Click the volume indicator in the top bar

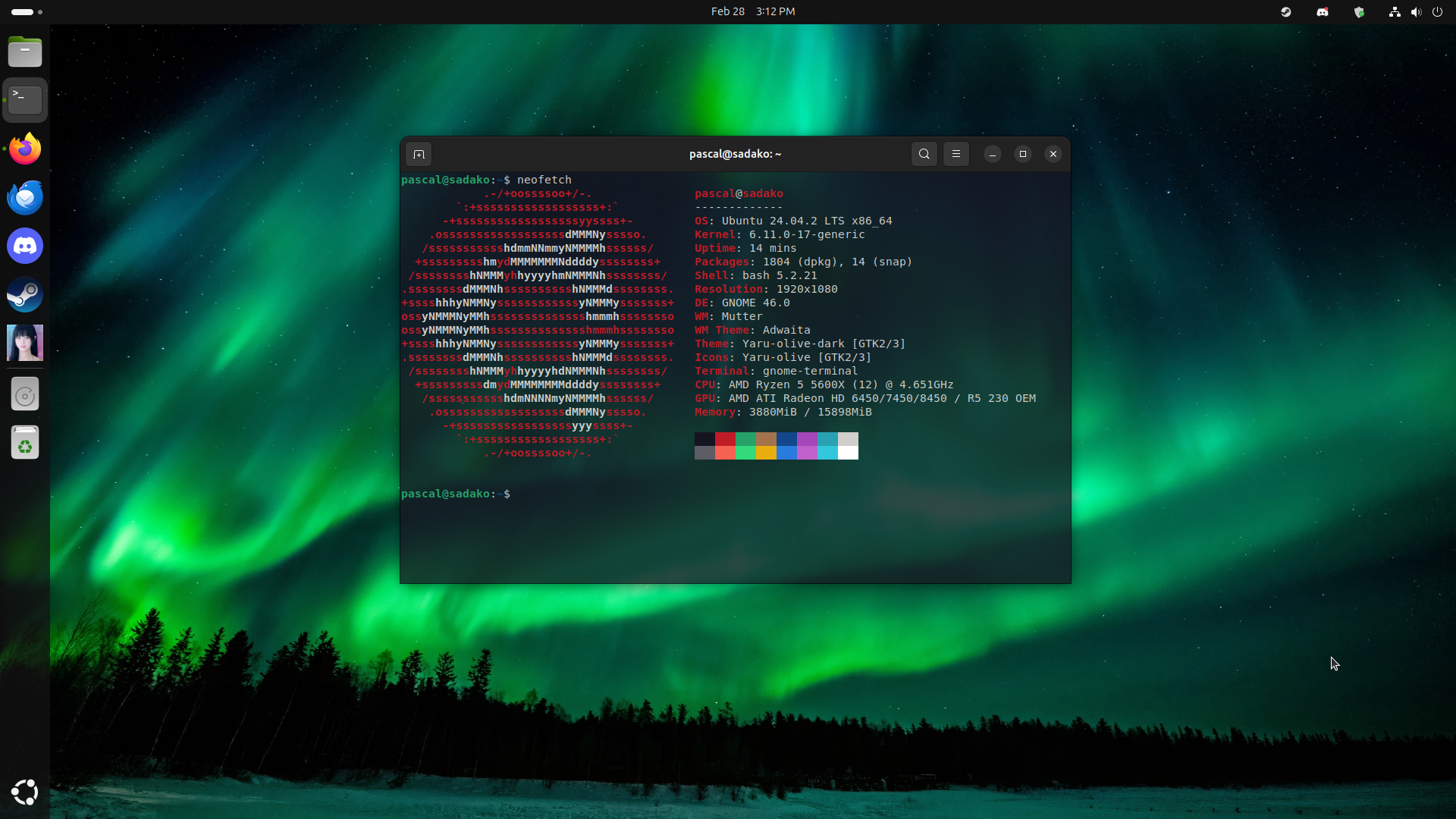(1417, 12)
